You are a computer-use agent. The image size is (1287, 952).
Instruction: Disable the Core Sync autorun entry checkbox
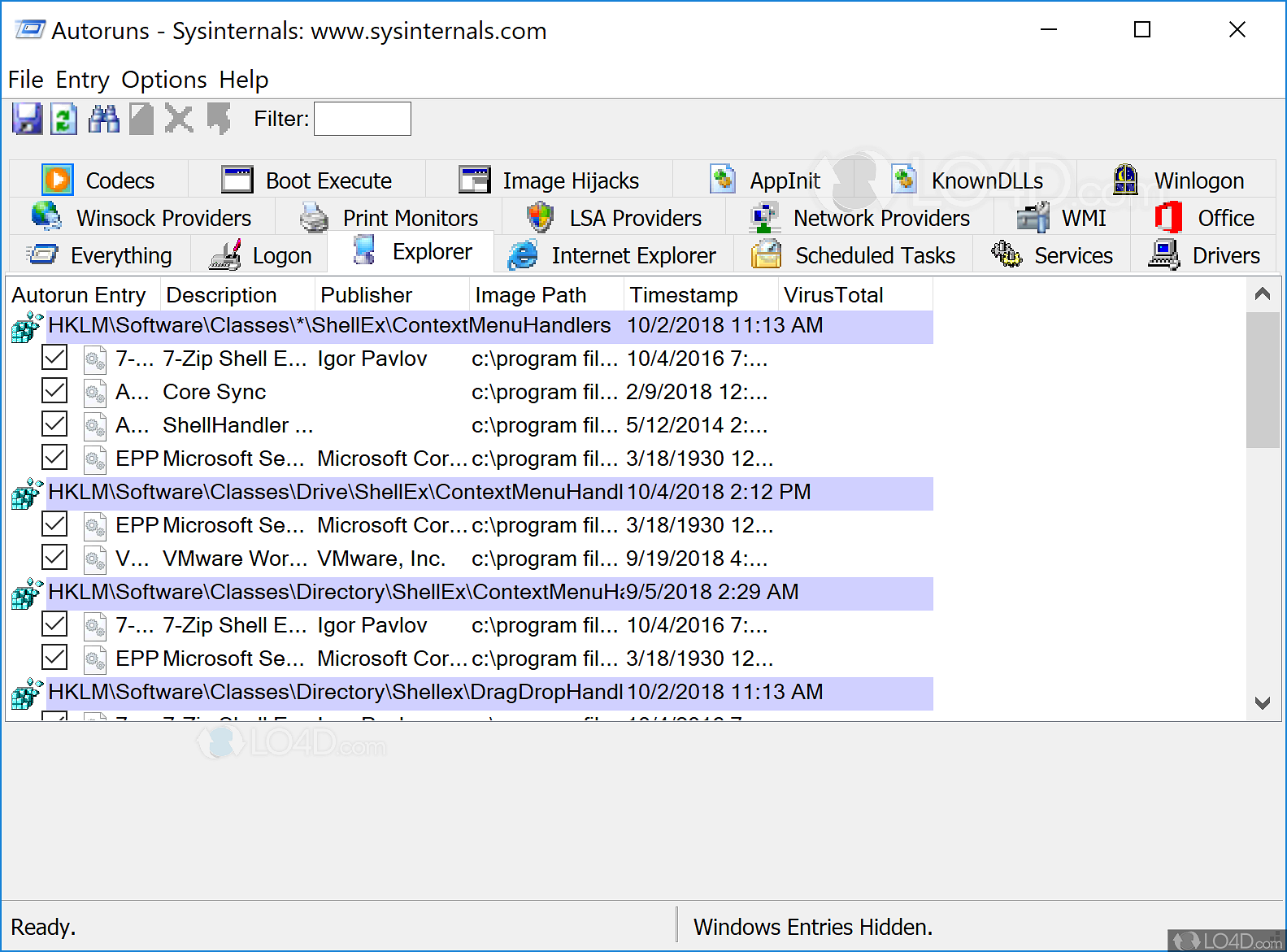tap(54, 391)
